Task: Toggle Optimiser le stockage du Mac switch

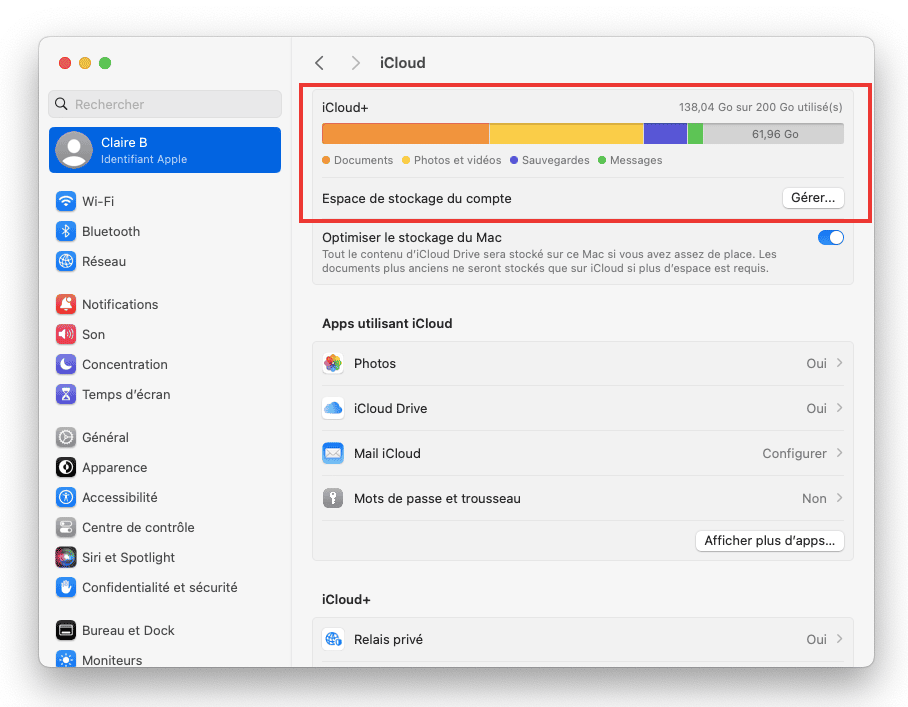Action: [x=830, y=238]
